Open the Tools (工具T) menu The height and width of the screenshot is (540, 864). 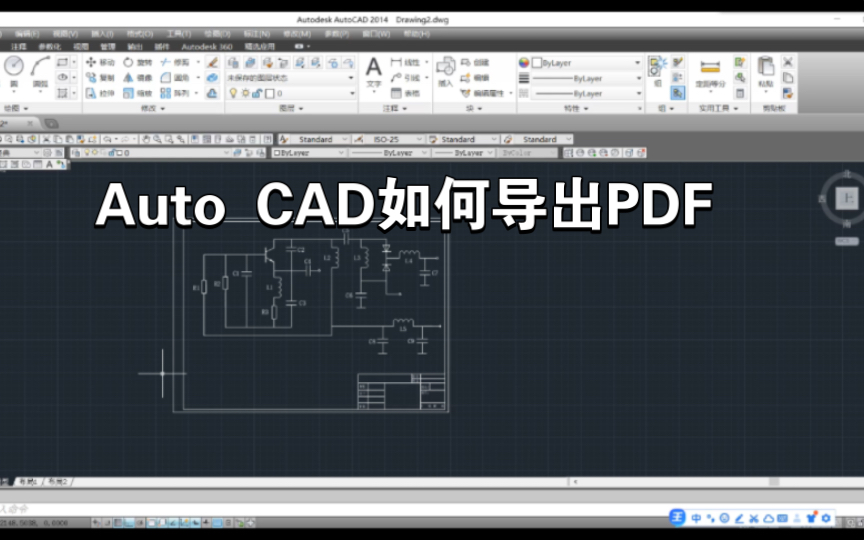tap(179, 34)
